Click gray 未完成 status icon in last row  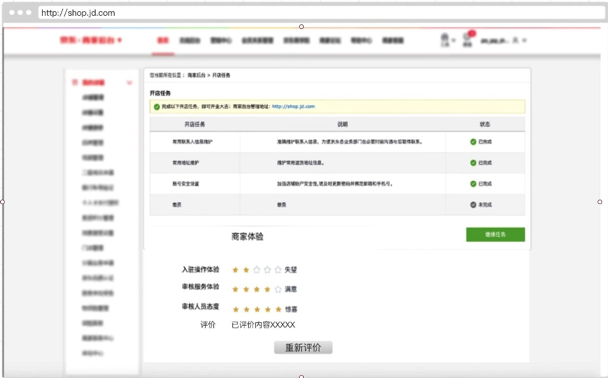[x=473, y=205]
